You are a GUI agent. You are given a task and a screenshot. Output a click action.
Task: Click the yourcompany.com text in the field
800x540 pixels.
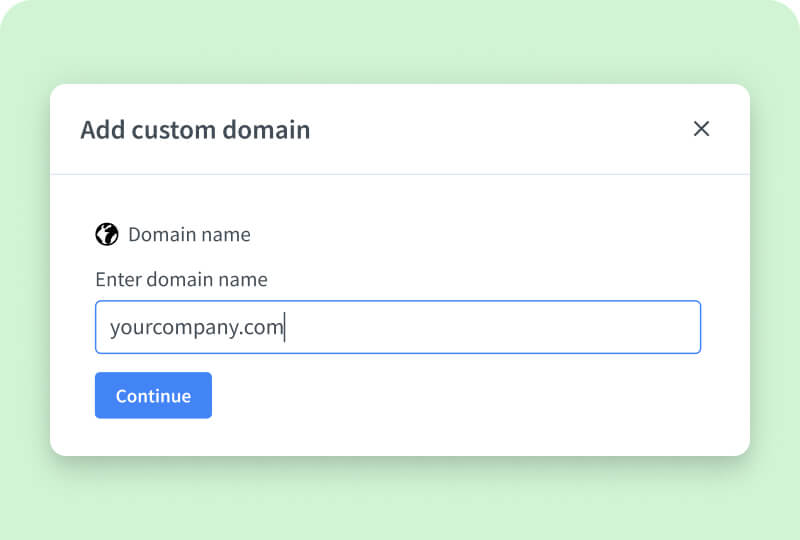coord(196,327)
